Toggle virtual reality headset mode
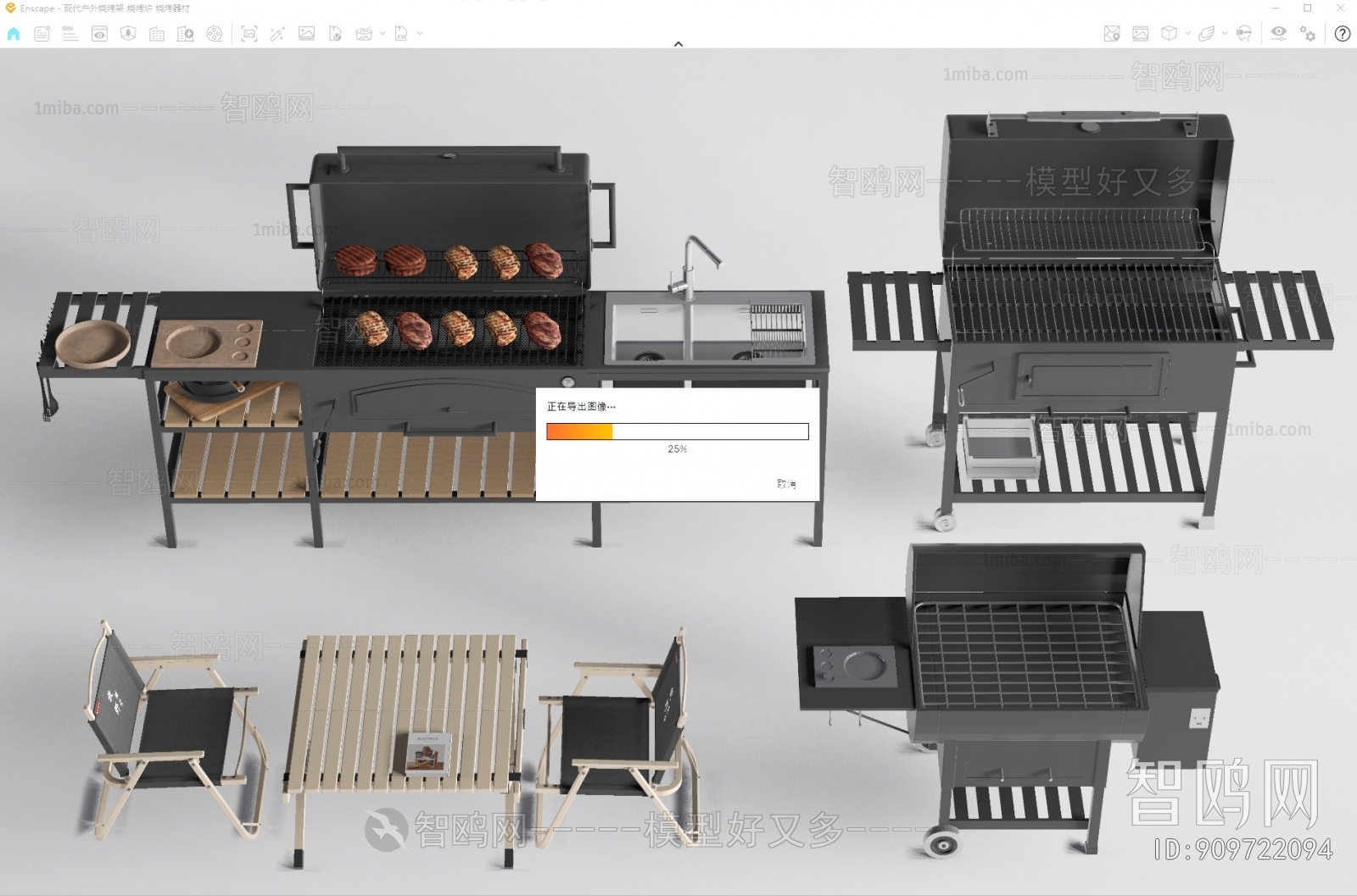Image resolution: width=1357 pixels, height=896 pixels. [x=1244, y=34]
